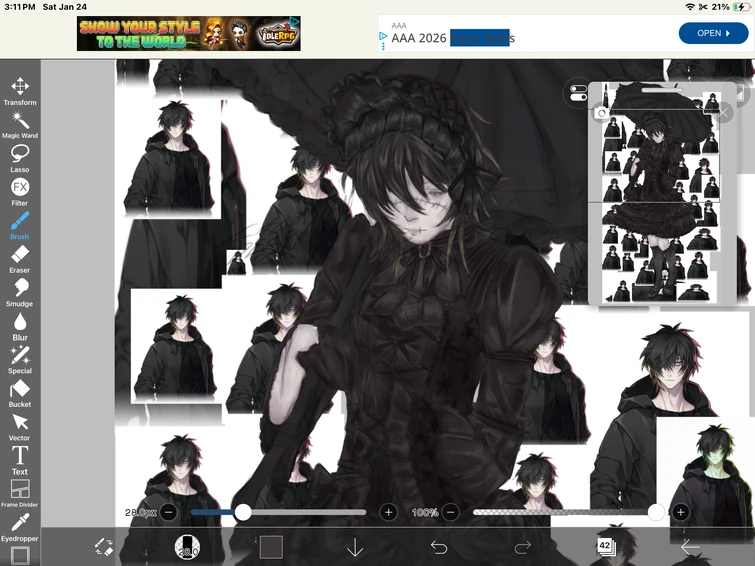Select the Text tool

click(x=20, y=461)
